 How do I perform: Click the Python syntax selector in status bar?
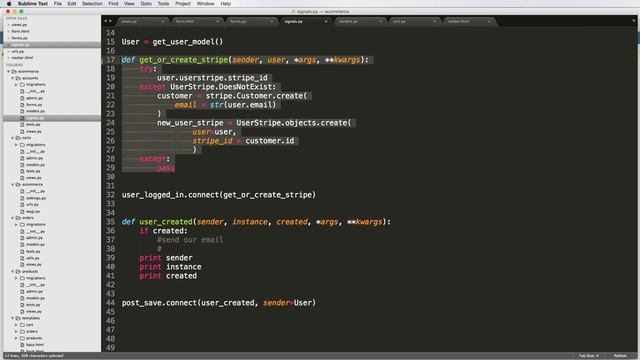[x=620, y=356]
